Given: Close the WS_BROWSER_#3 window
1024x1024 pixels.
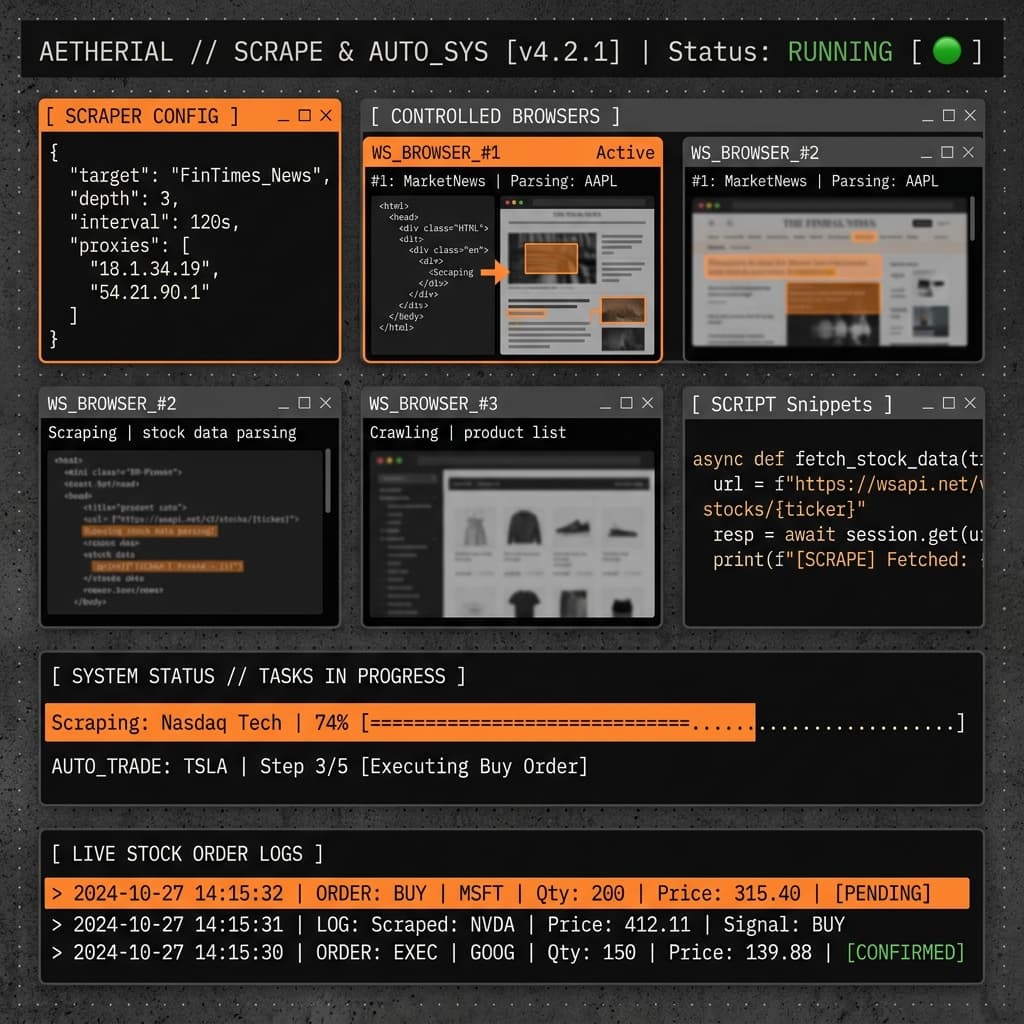Looking at the screenshot, I should (x=647, y=403).
